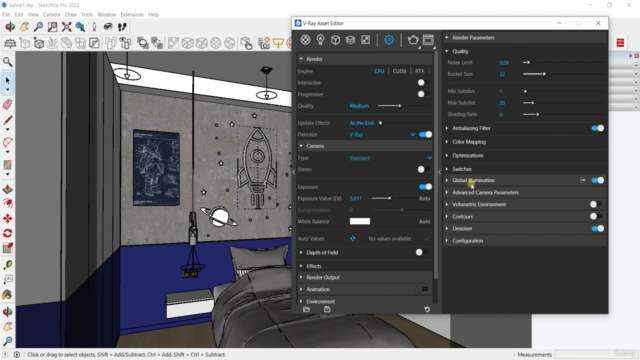
Task: Select the SketchUp Select arrow tool
Action: [x=7, y=80]
